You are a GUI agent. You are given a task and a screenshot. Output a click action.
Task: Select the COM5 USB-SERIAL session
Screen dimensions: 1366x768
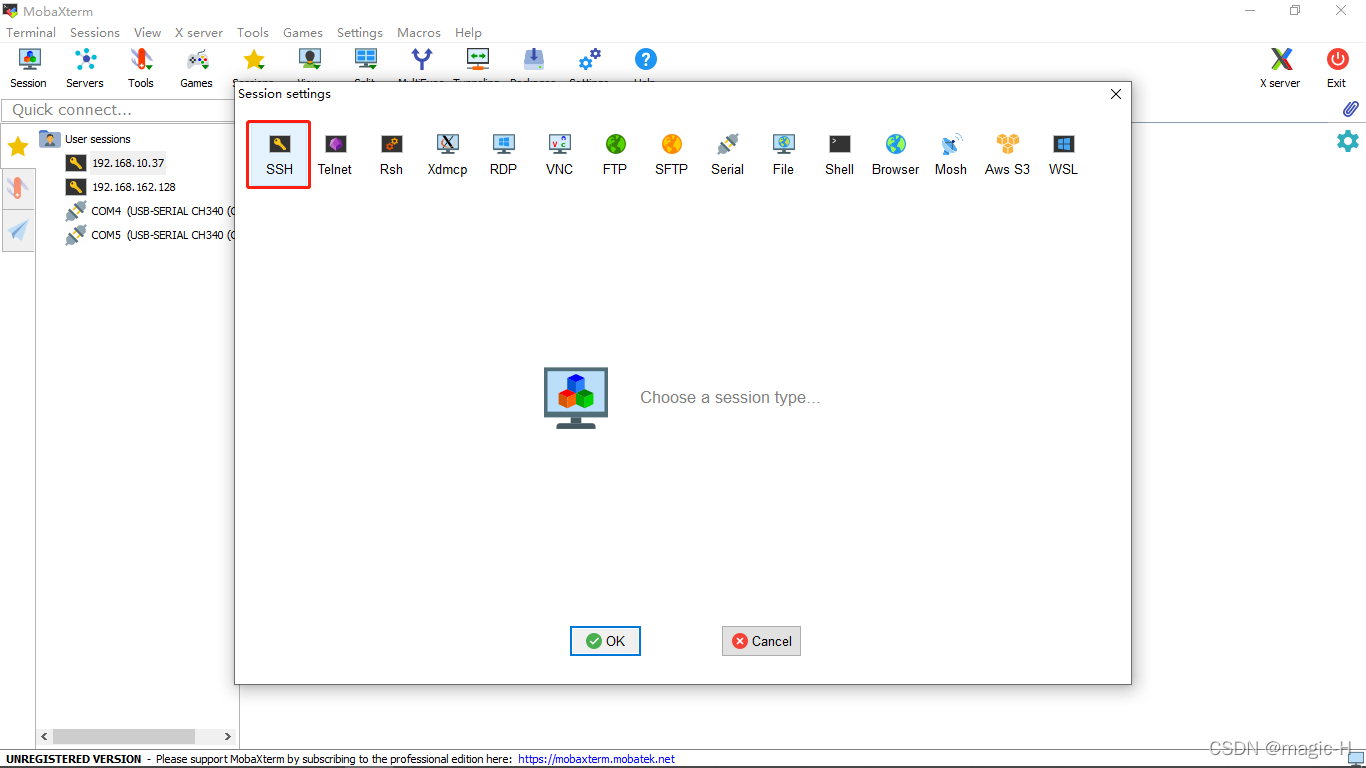click(x=151, y=235)
